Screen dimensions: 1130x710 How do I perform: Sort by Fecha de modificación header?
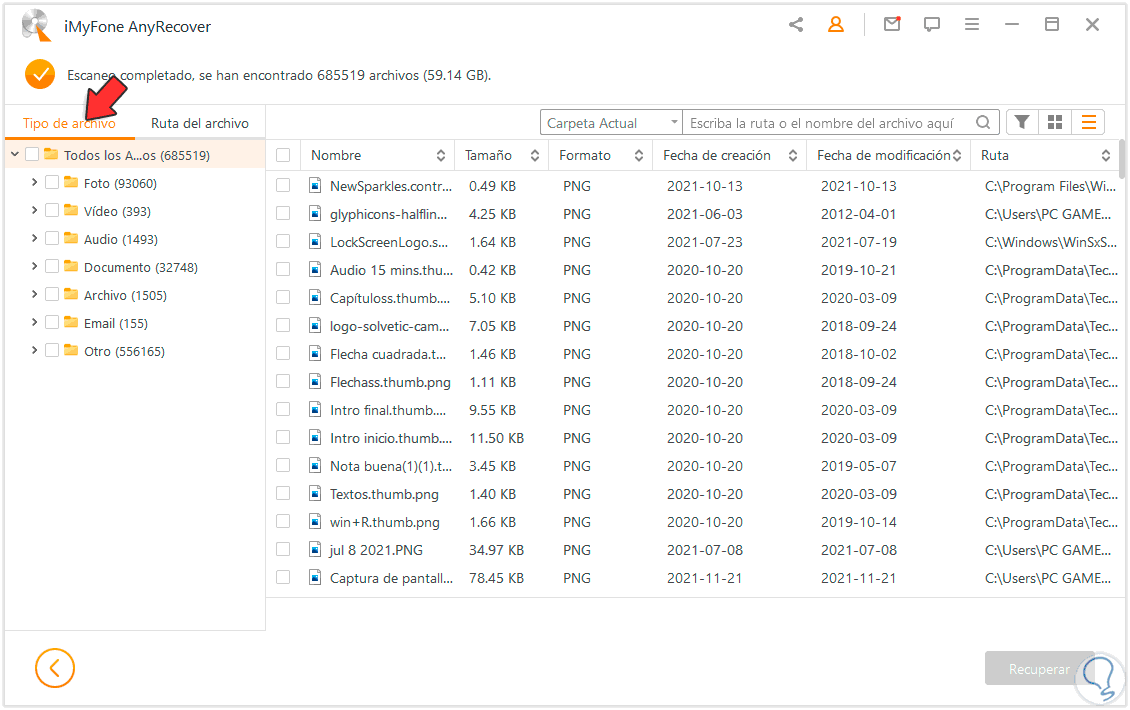[x=888, y=155]
